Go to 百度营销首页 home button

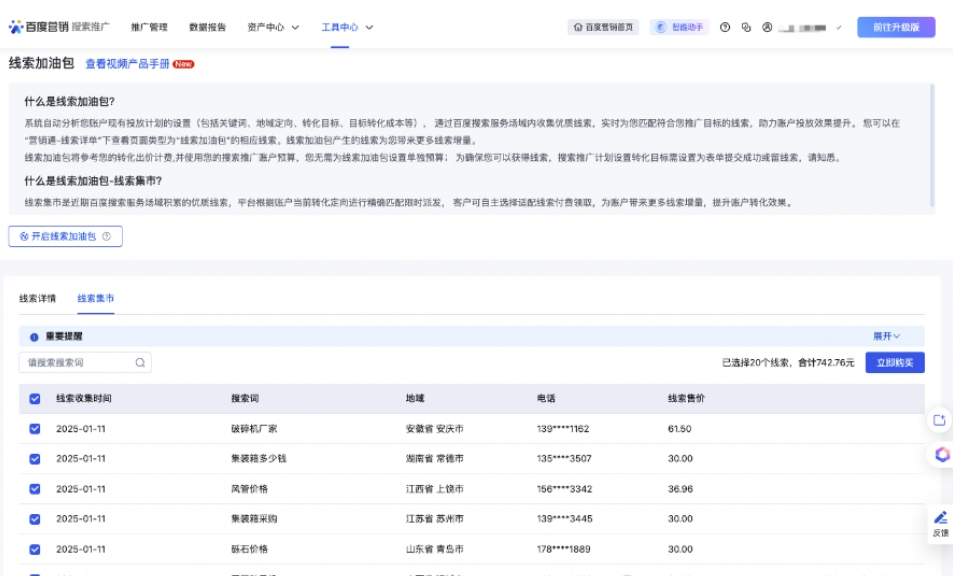point(603,27)
